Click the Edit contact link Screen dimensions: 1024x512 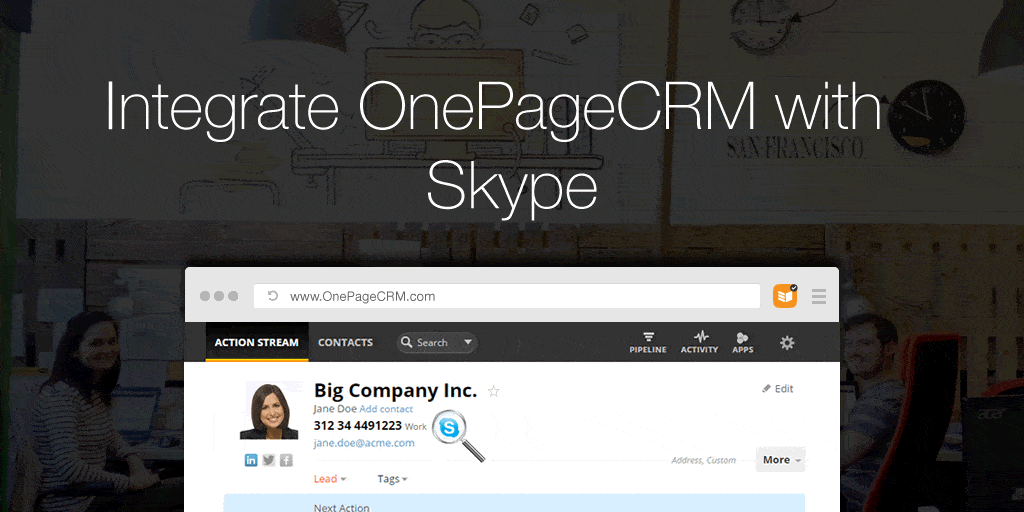[778, 389]
